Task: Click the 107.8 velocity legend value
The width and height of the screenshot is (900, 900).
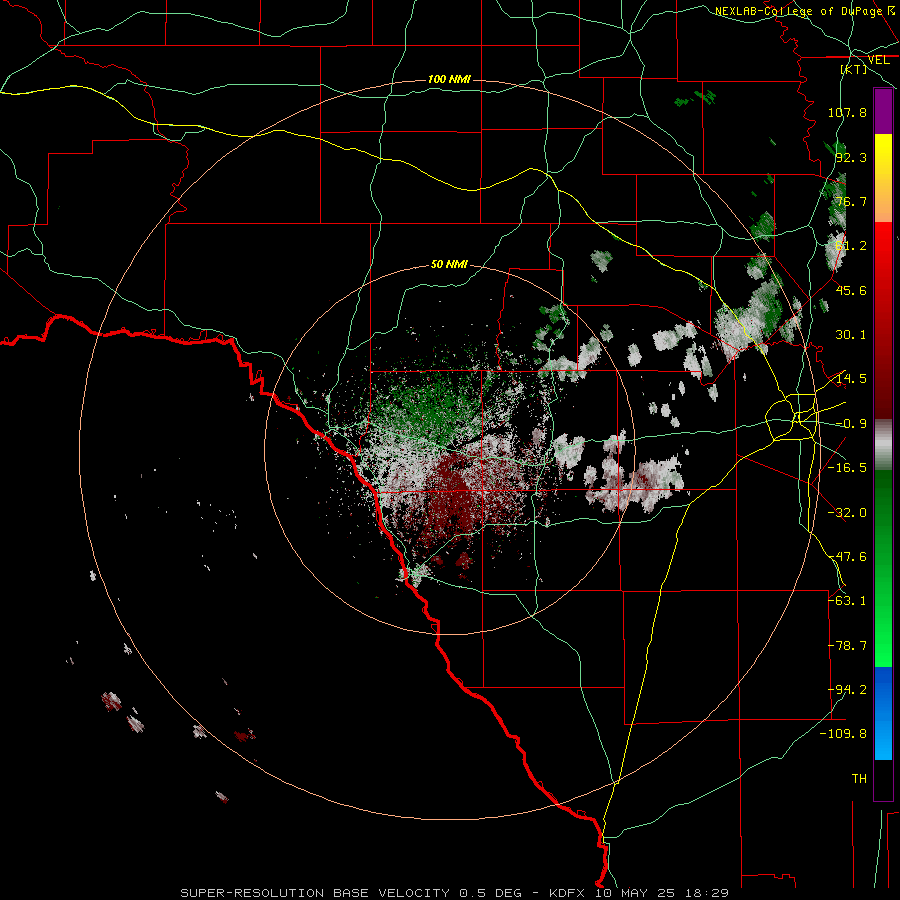Action: pyautogui.click(x=847, y=112)
